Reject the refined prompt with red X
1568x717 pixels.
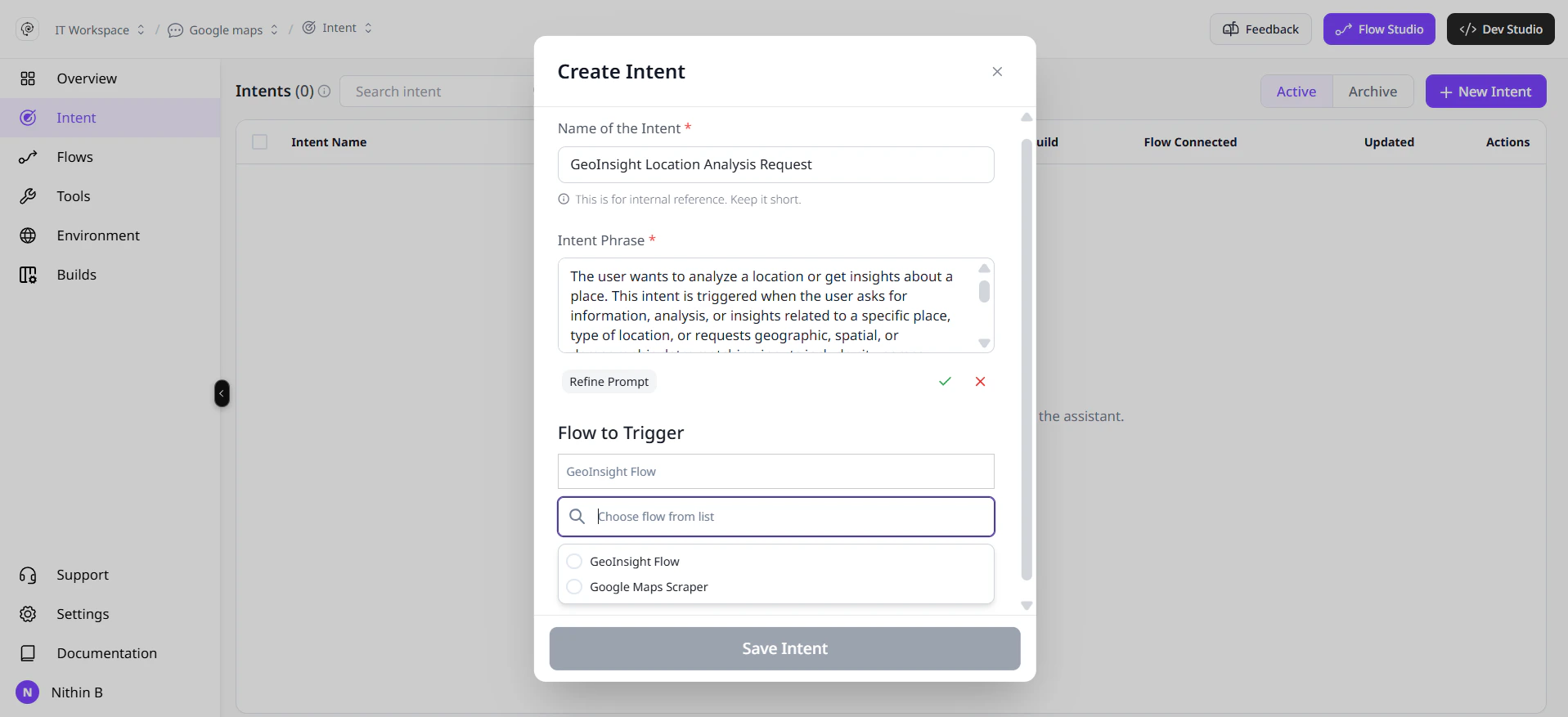pos(980,382)
